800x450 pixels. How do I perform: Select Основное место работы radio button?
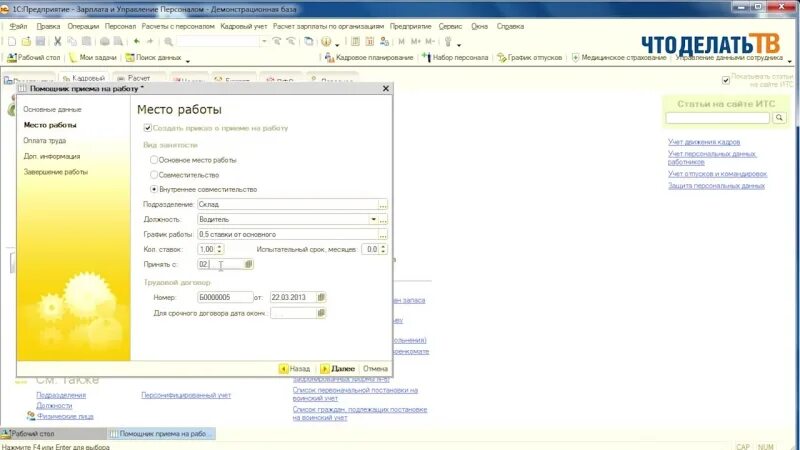(154, 160)
